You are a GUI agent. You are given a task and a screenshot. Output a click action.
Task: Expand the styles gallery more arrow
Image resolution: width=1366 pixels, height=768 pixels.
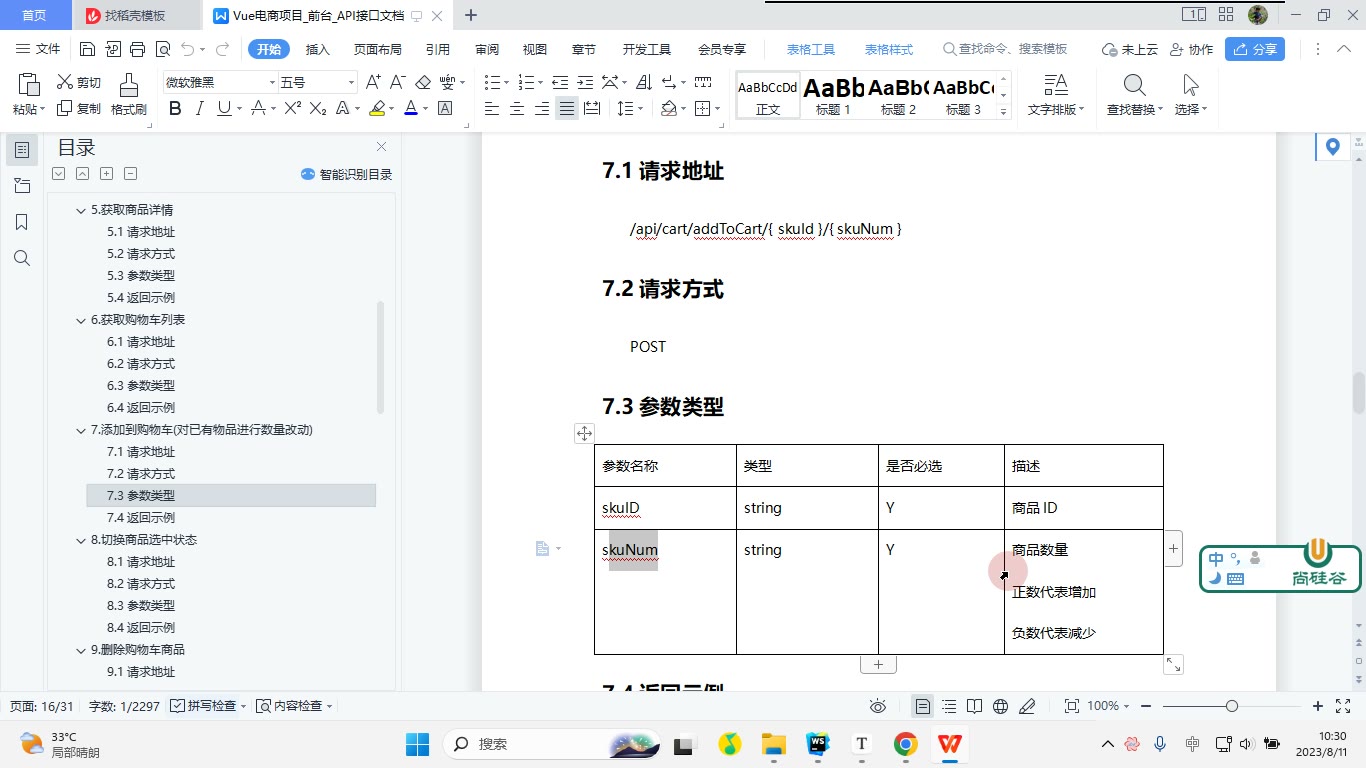click(1004, 113)
